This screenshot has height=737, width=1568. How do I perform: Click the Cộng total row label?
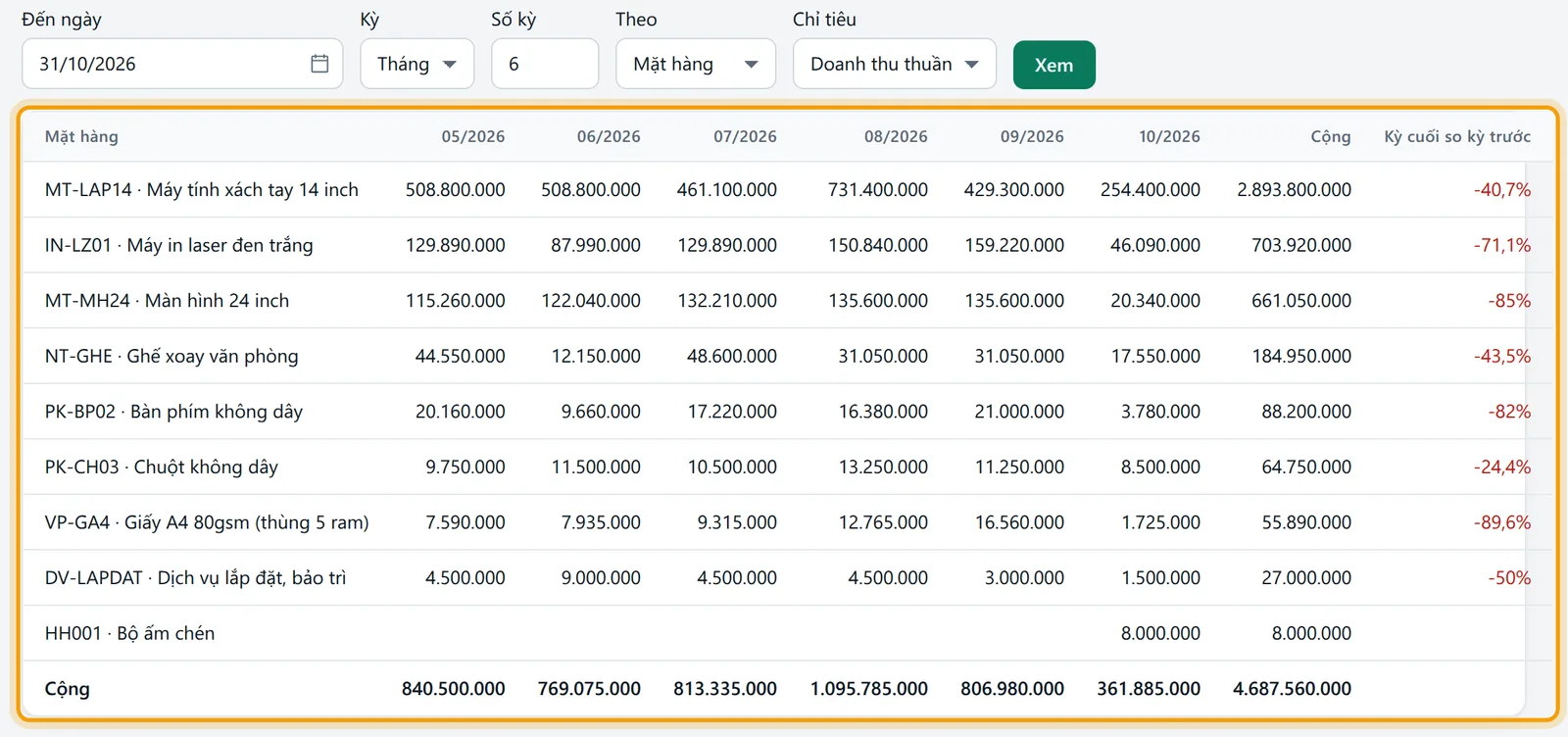pos(67,689)
